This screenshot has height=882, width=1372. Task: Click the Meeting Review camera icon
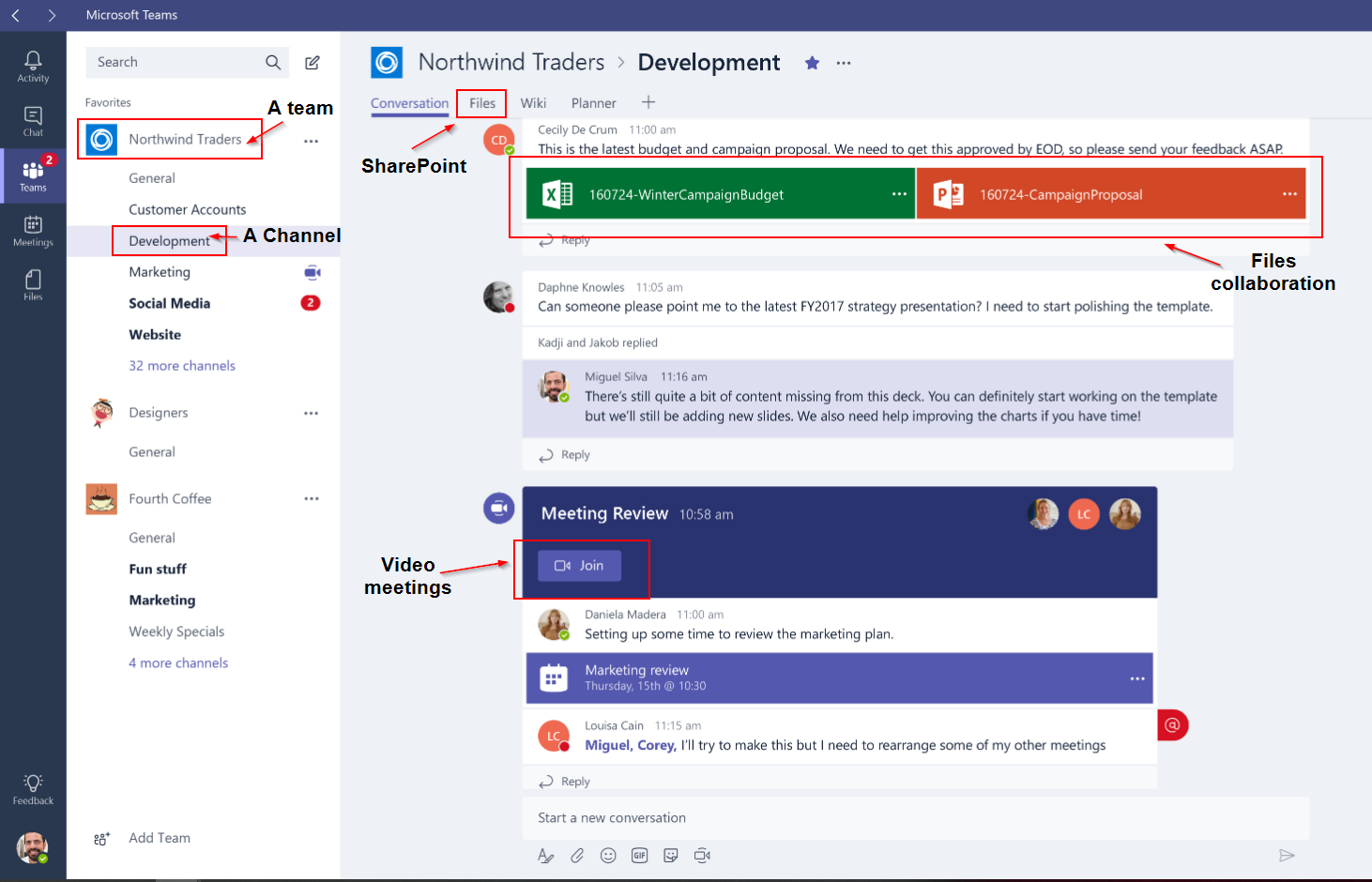499,509
